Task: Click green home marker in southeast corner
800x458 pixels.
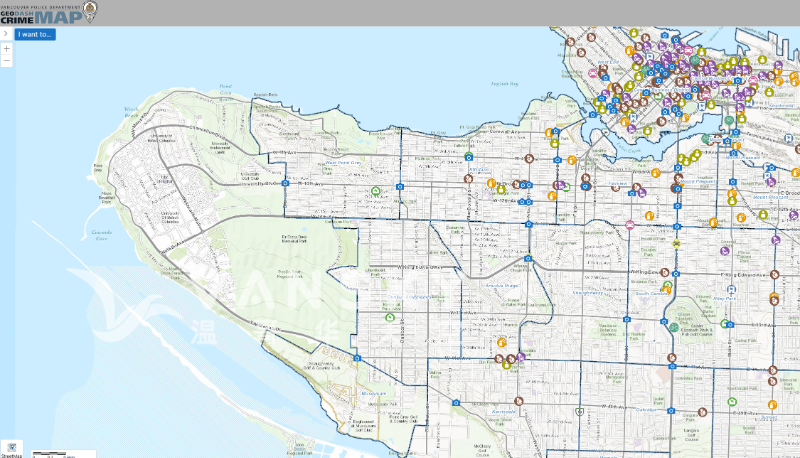Action: 732,402
